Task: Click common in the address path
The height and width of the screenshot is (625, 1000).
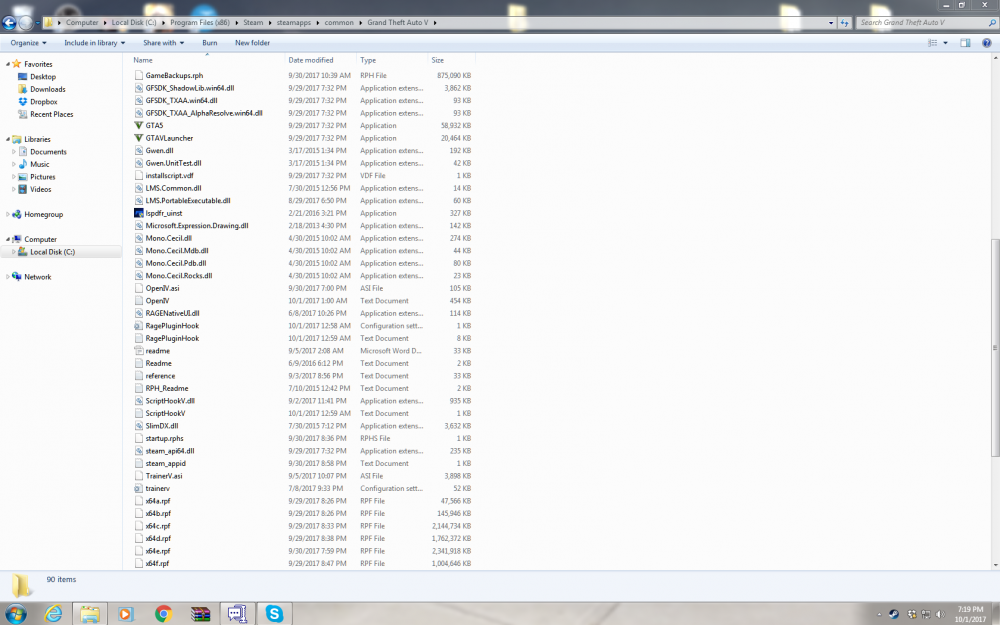Action: [x=339, y=22]
